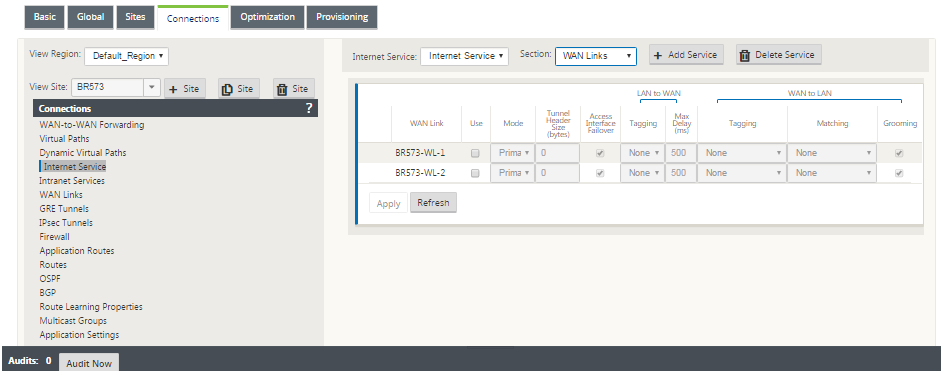The width and height of the screenshot is (941, 371).
Task: Toggle Access Interface Failover for BR573-WL-2
Action: [x=600, y=173]
